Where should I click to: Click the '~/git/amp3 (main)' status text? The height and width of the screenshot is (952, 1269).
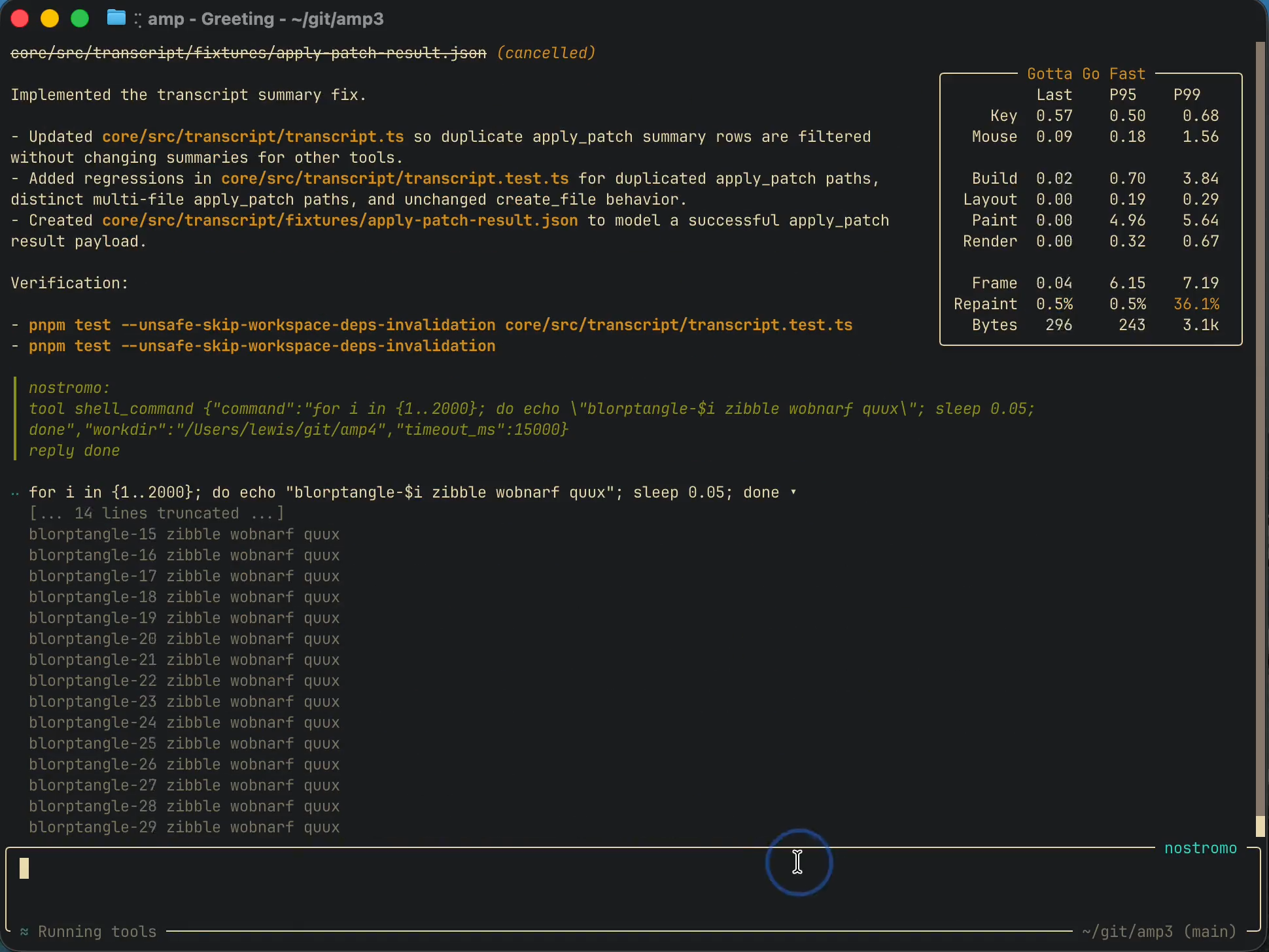tap(1160, 932)
